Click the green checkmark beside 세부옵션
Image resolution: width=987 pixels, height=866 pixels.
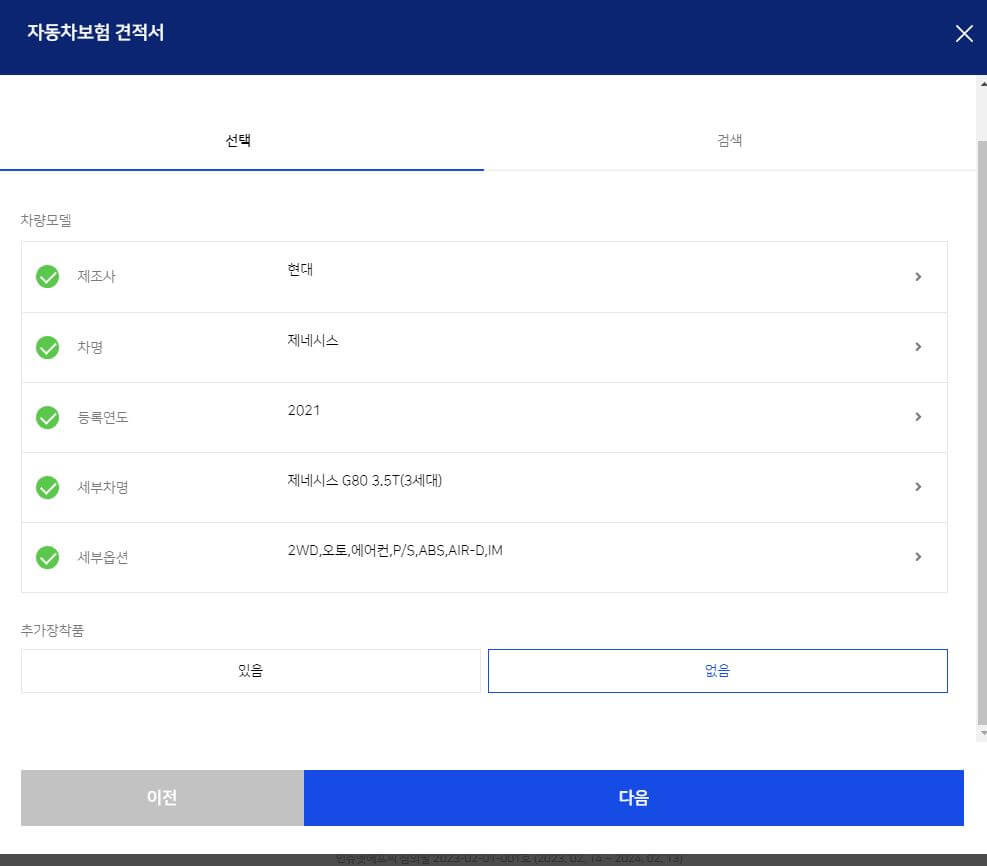click(x=47, y=557)
